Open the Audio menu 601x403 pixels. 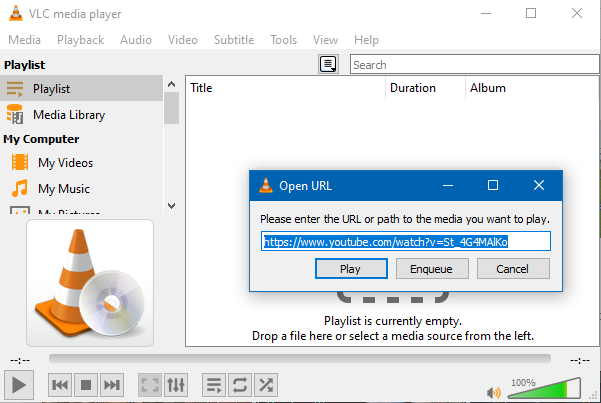pos(136,40)
